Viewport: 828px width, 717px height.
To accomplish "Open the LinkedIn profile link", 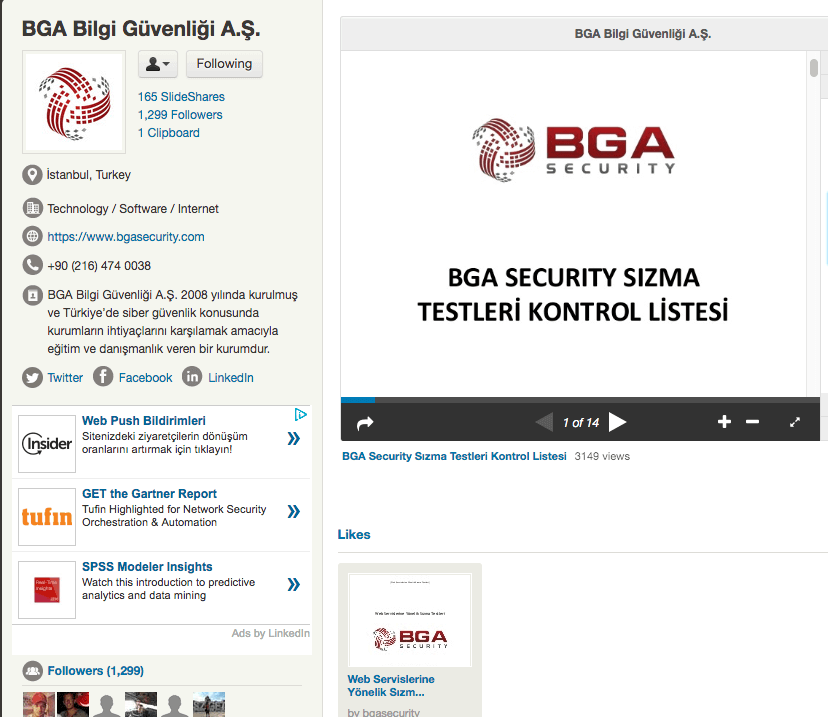I will pyautogui.click(x=231, y=378).
